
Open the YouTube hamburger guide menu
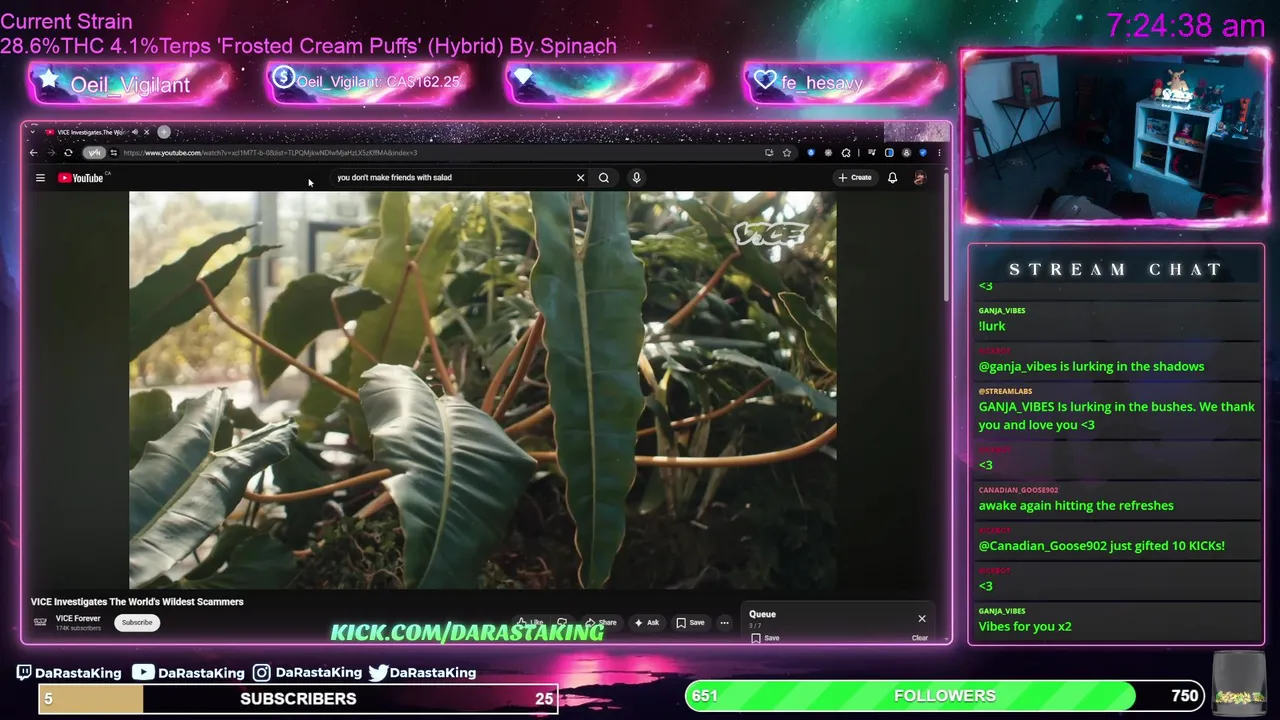pos(40,178)
